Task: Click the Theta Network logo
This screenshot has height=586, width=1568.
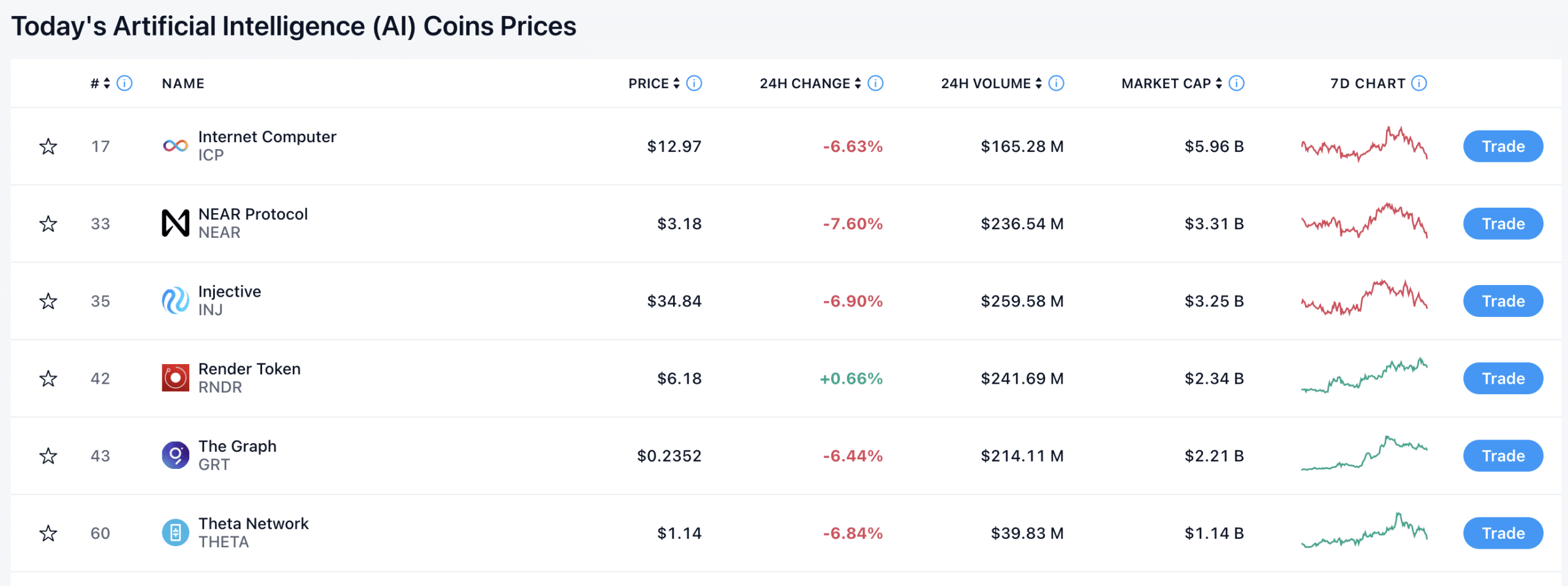Action: click(175, 533)
